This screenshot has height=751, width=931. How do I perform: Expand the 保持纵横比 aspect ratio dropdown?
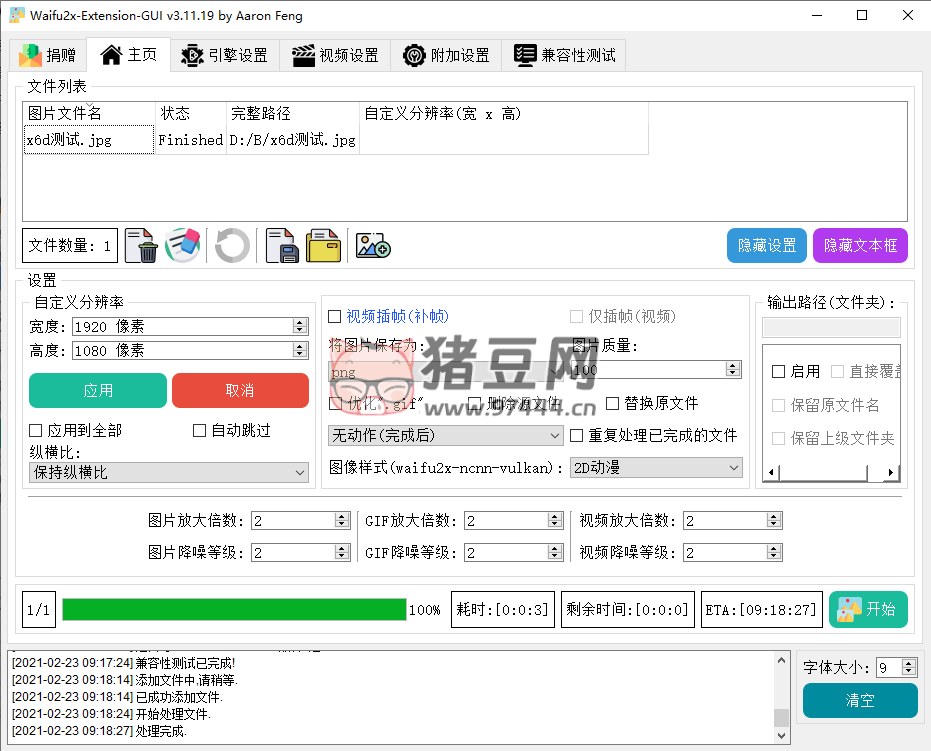(169, 472)
